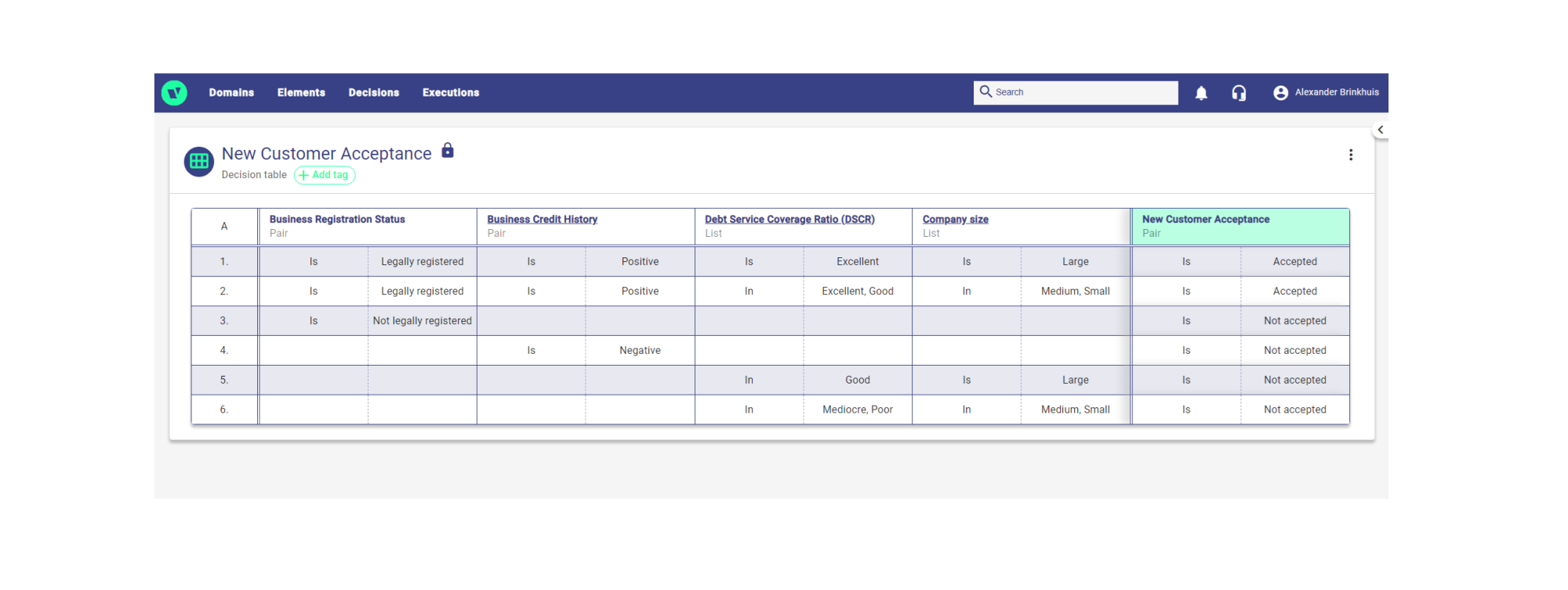
Task: Open the Company size link
Action: 955,220
